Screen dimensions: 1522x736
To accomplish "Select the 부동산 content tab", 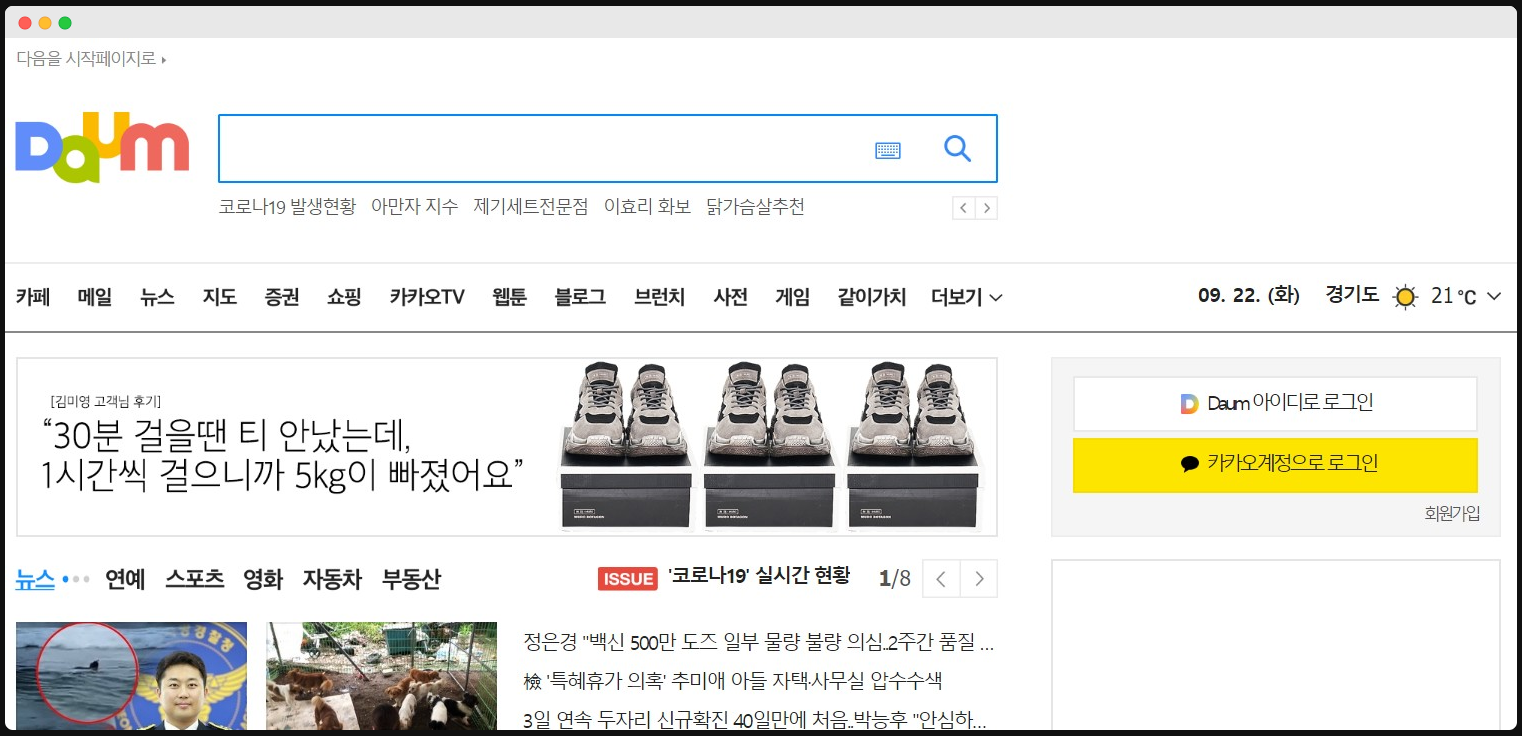I will 411,579.
